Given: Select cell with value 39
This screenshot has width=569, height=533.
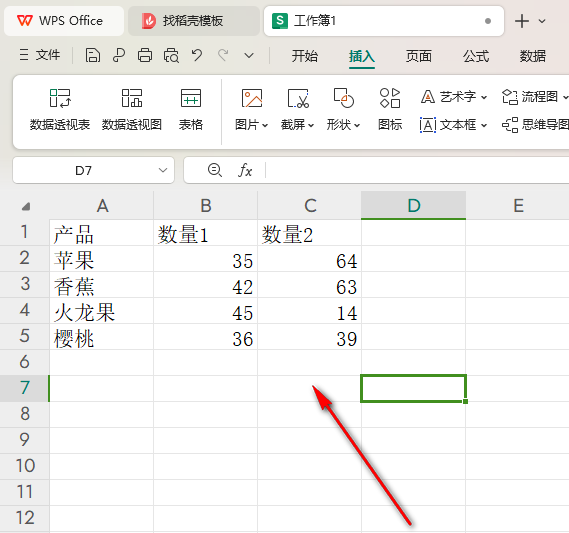Looking at the screenshot, I should 310,337.
